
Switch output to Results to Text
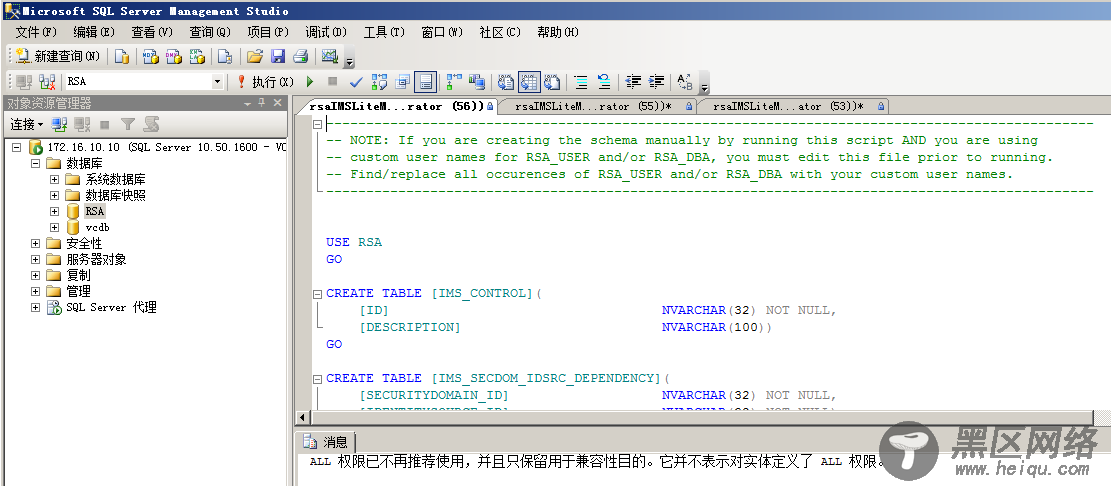pos(505,82)
